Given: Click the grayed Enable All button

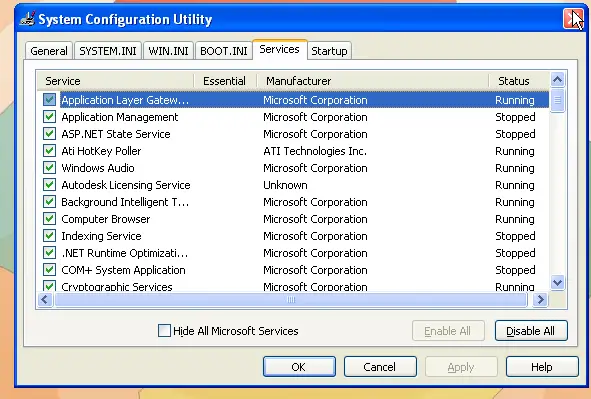Looking at the screenshot, I should (448, 331).
